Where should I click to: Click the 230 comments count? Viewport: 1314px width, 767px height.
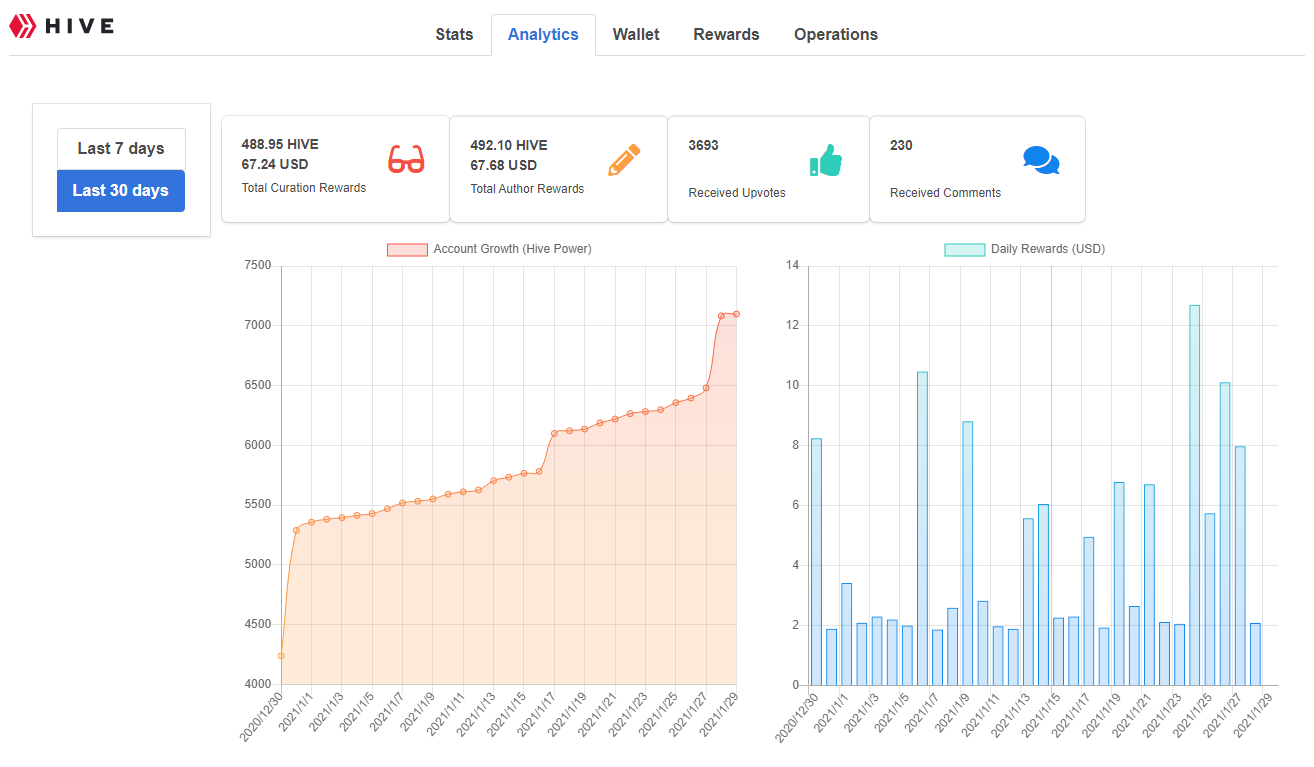(x=901, y=145)
